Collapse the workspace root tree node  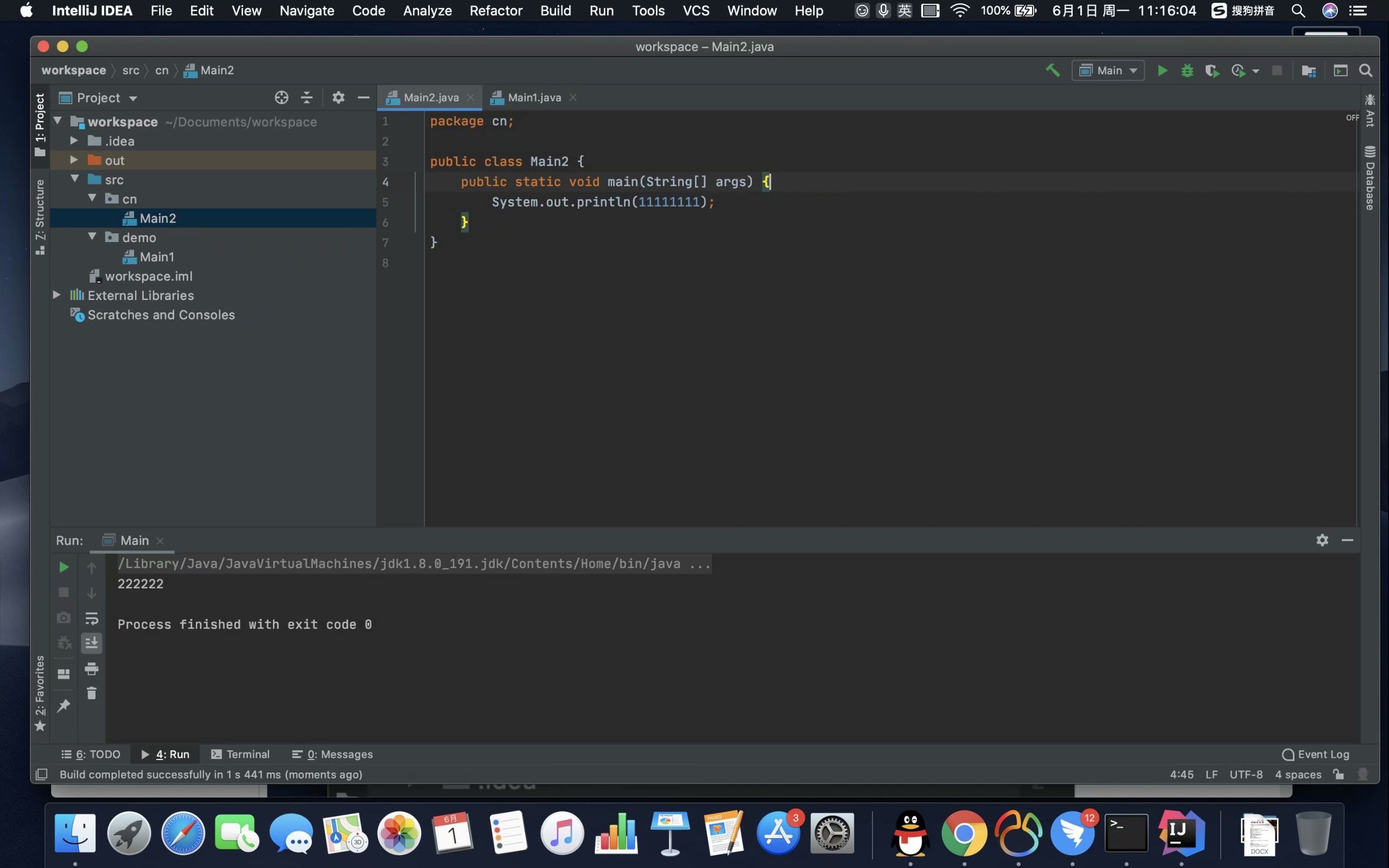click(x=58, y=120)
